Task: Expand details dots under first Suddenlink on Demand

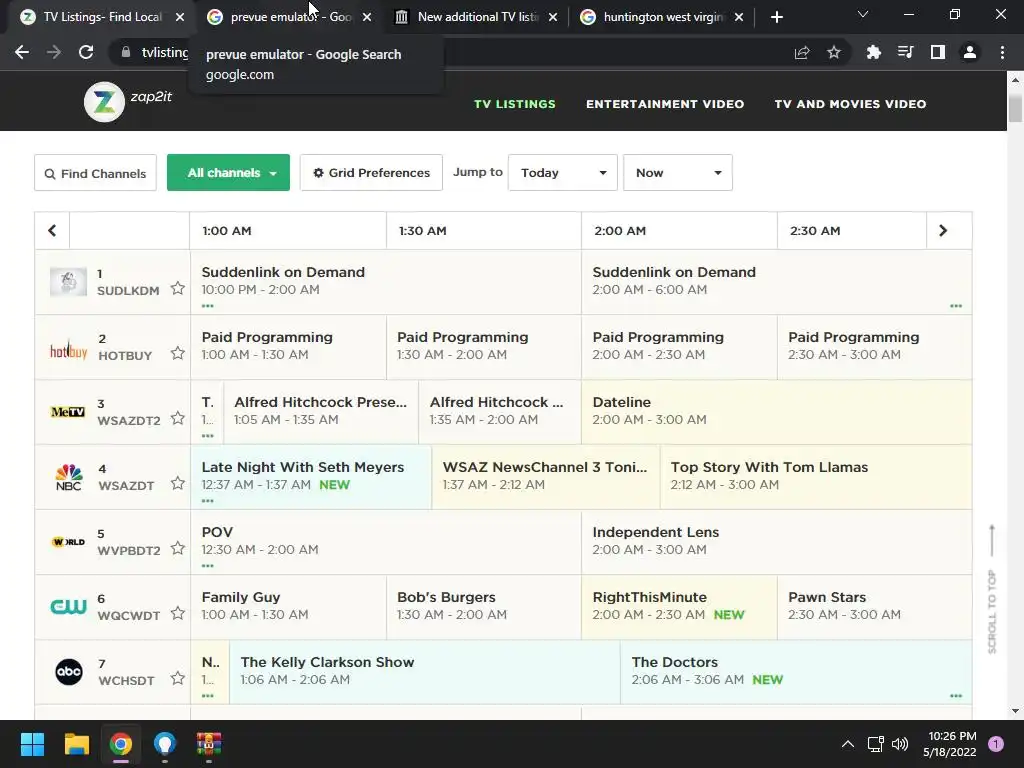Action: coord(208,306)
